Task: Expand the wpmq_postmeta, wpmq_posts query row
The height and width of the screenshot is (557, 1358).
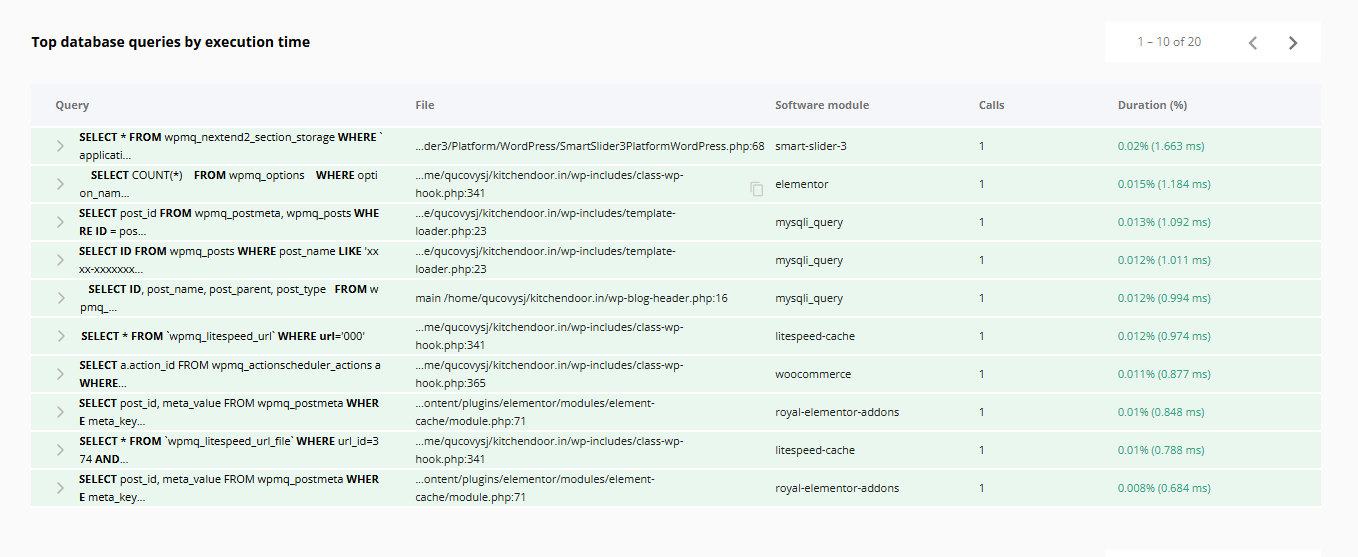Action: [x=60, y=222]
